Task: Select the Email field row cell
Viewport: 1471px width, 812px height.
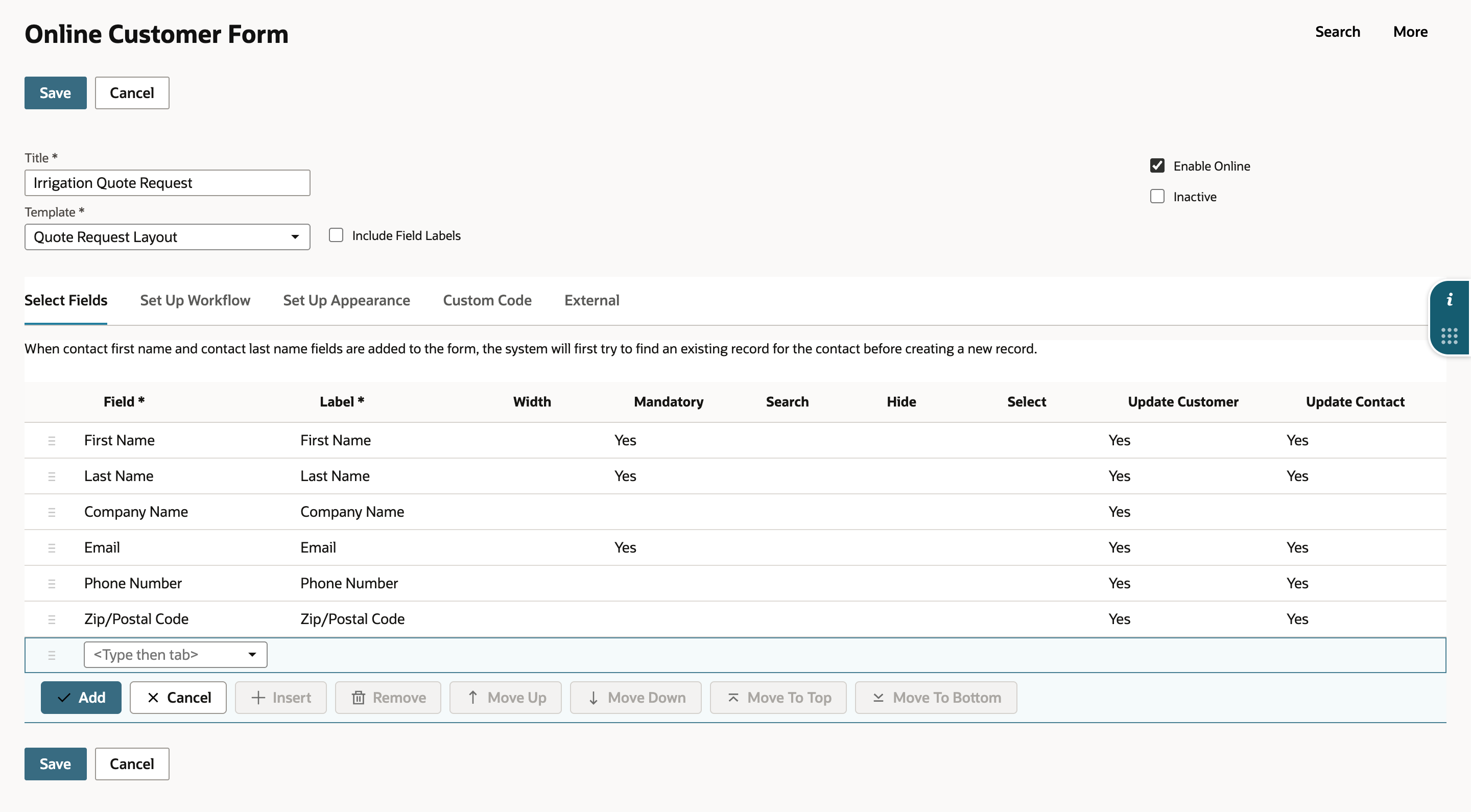Action: (102, 547)
